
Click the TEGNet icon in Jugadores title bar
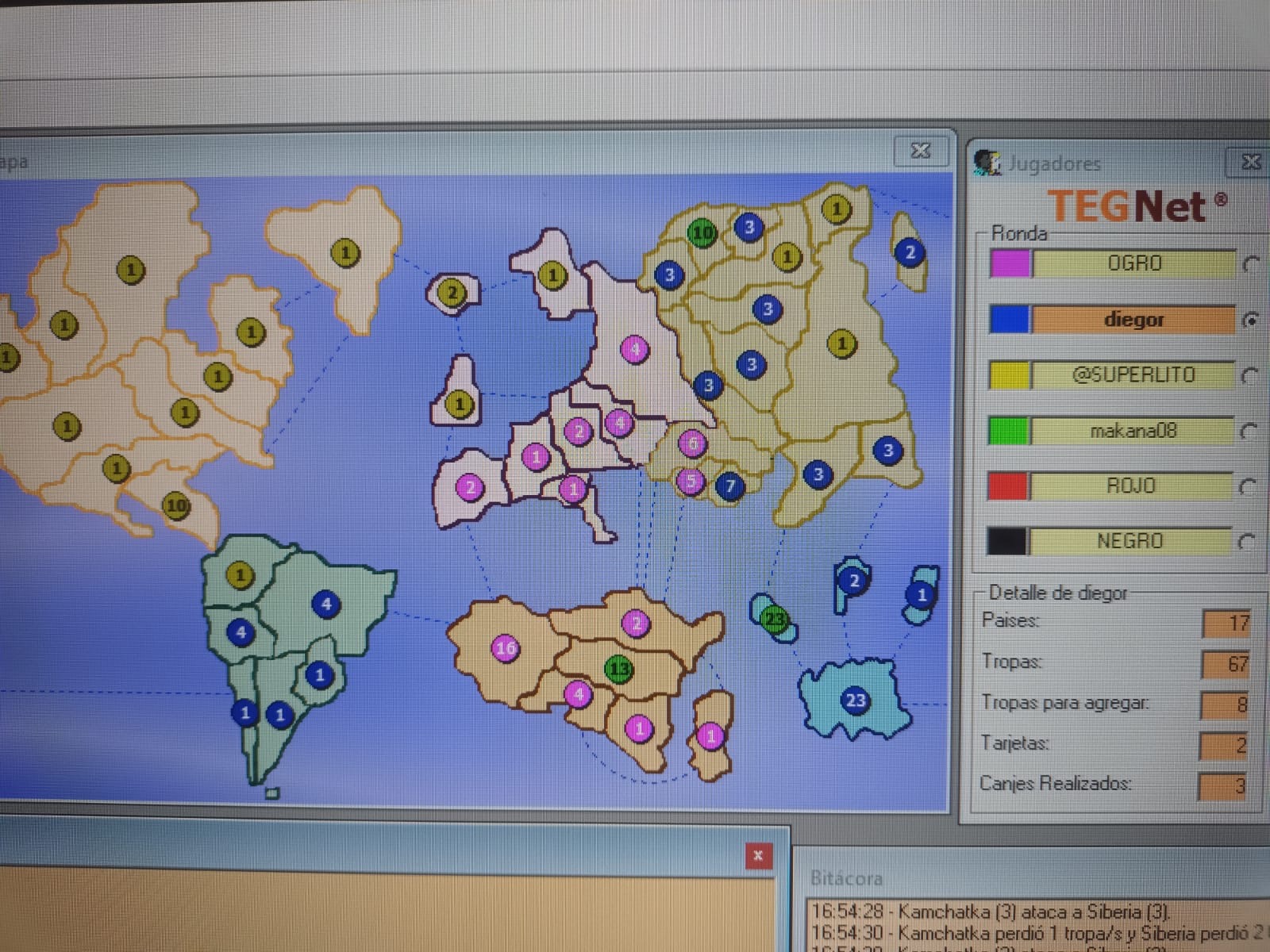[987, 163]
